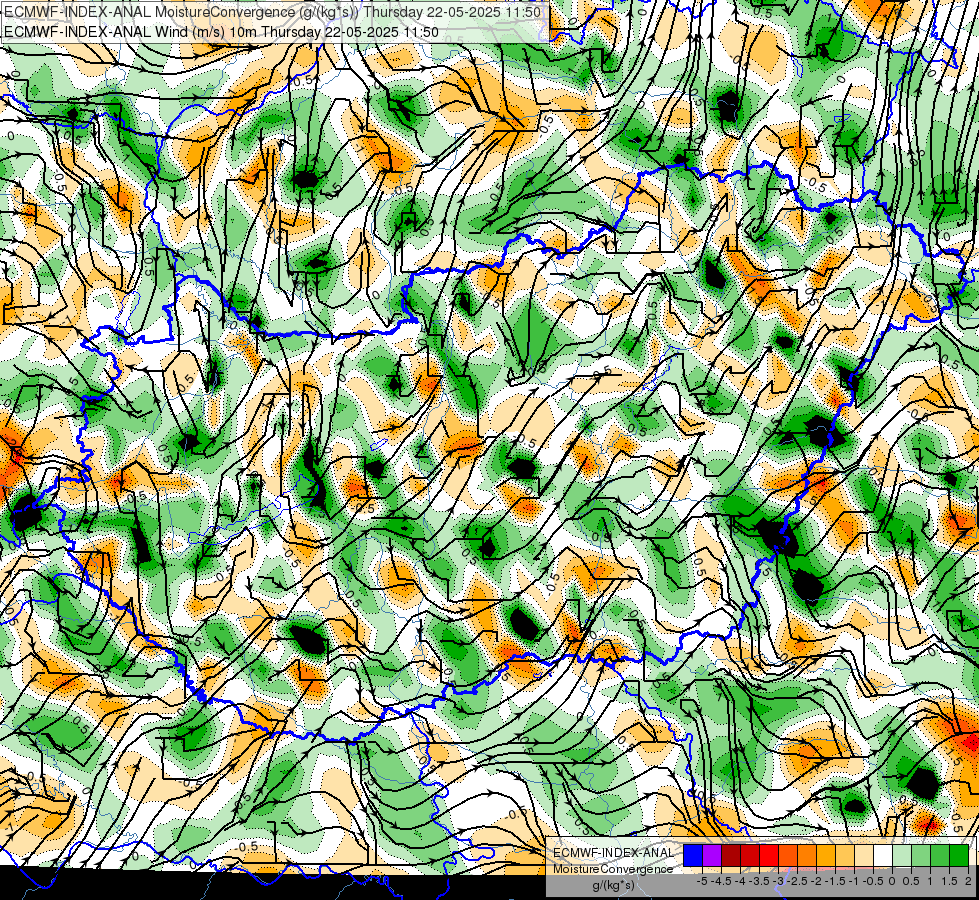Image resolution: width=979 pixels, height=900 pixels.
Task: Click the legend tick label -4.5
Action: coord(722,881)
